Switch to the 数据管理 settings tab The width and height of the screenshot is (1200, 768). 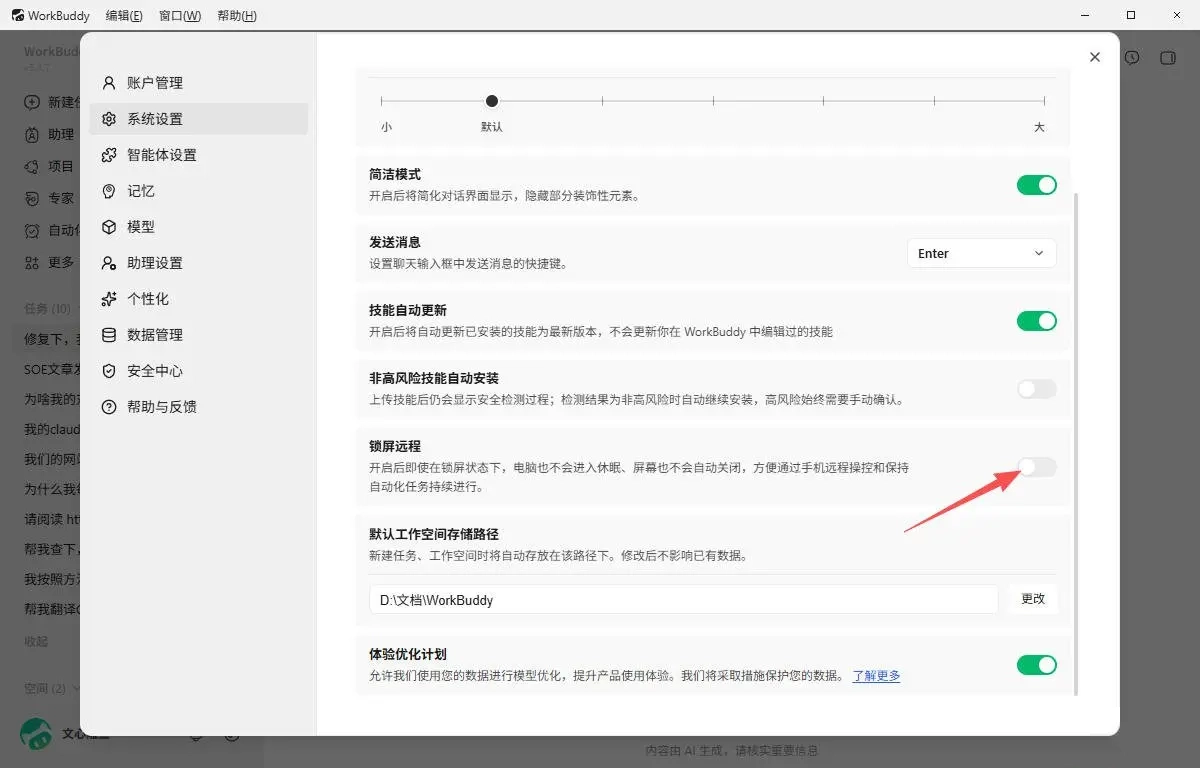pyautogui.click(x=199, y=335)
